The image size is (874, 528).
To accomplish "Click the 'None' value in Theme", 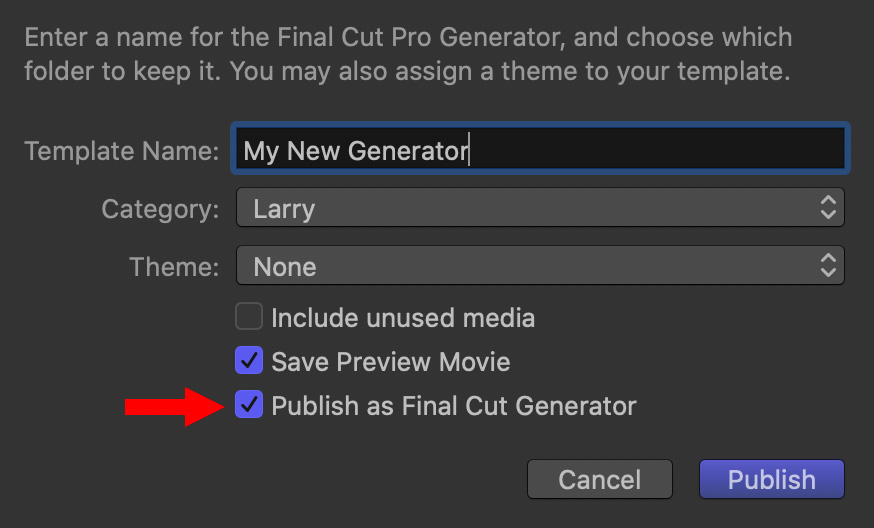I will point(285,267).
